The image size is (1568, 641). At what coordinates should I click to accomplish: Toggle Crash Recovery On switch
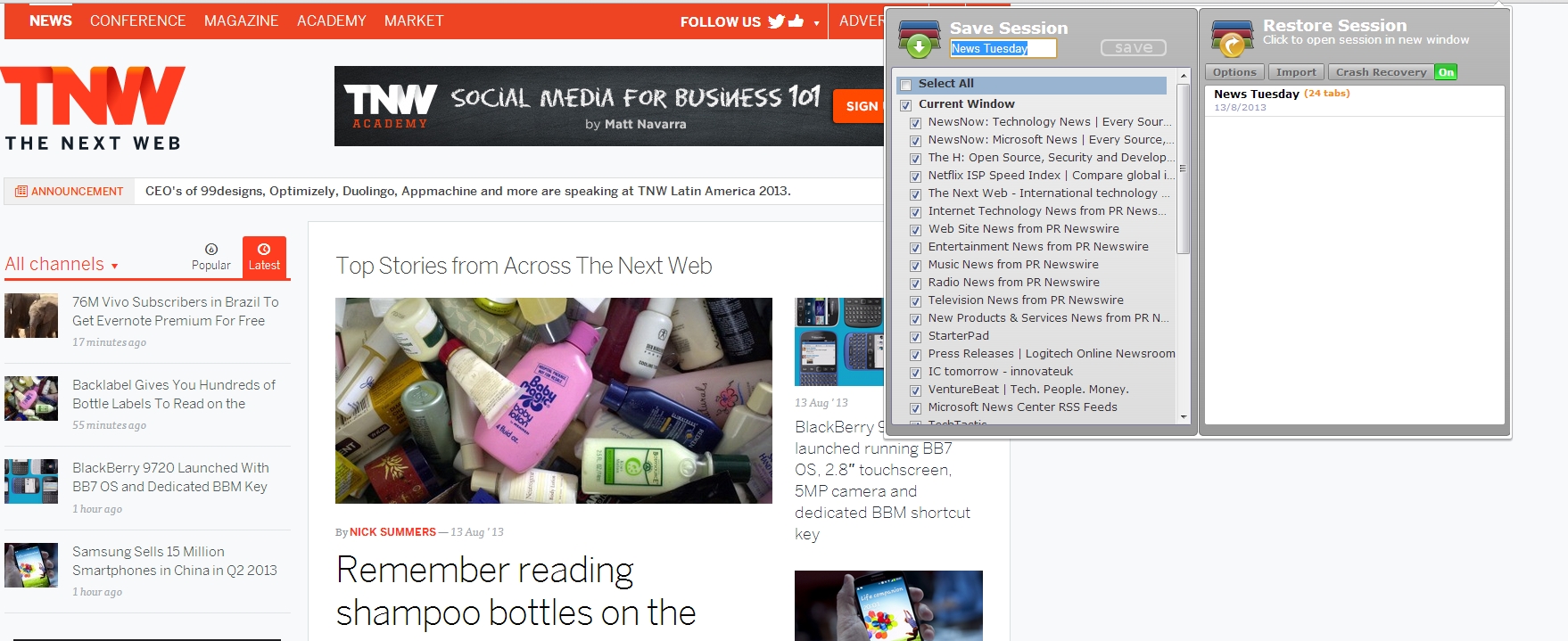tap(1446, 72)
